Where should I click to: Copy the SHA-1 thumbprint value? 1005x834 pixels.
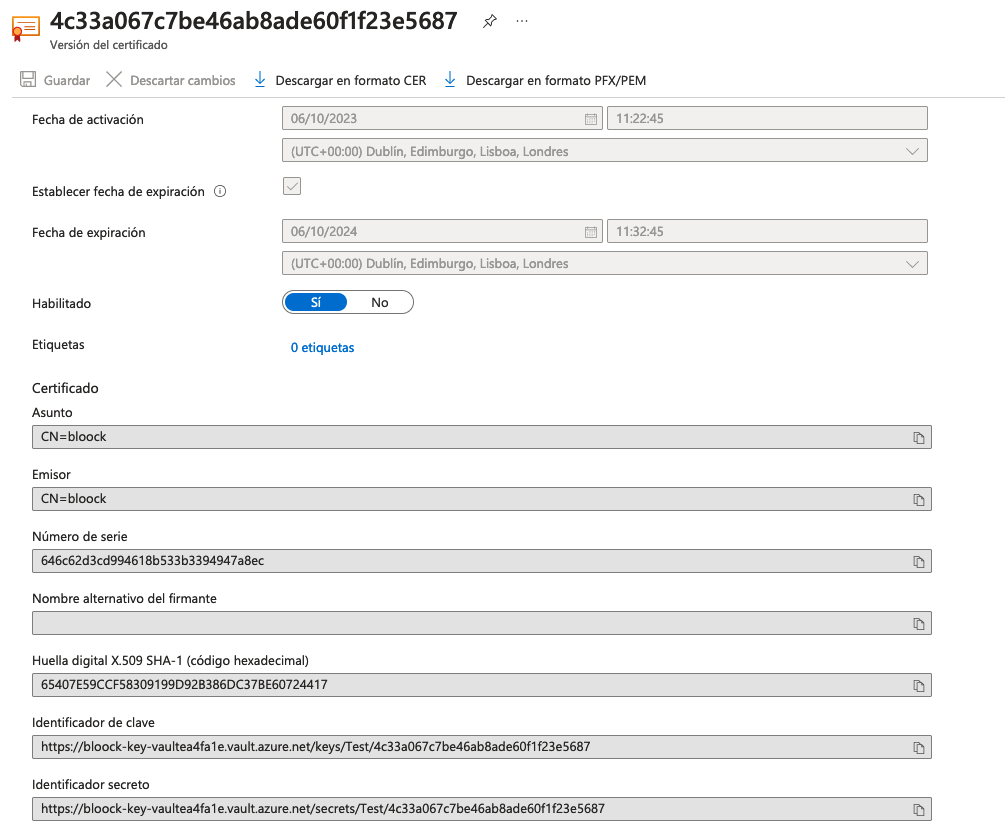click(919, 685)
